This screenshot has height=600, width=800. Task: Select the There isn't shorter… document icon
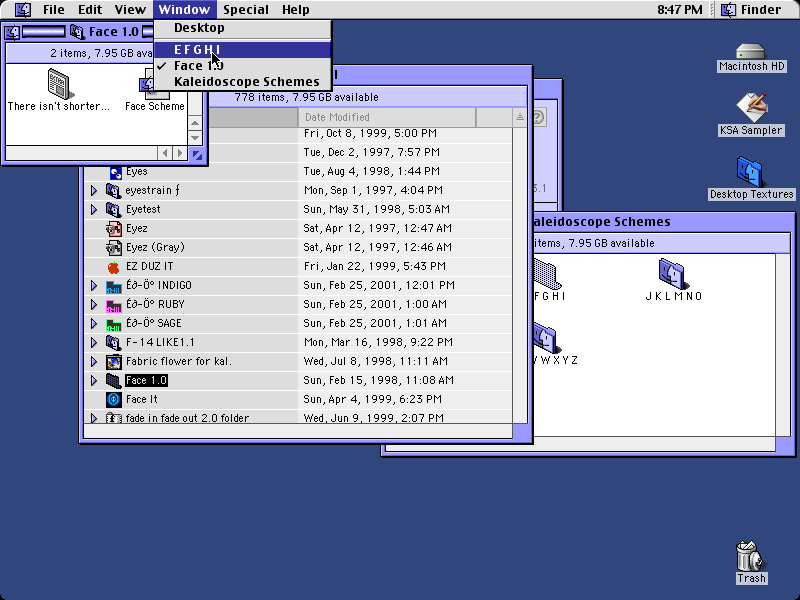point(60,83)
